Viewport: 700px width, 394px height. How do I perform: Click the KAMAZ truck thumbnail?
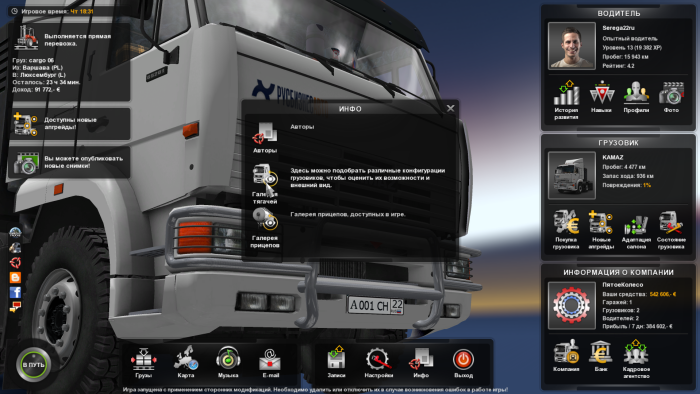coord(572,175)
